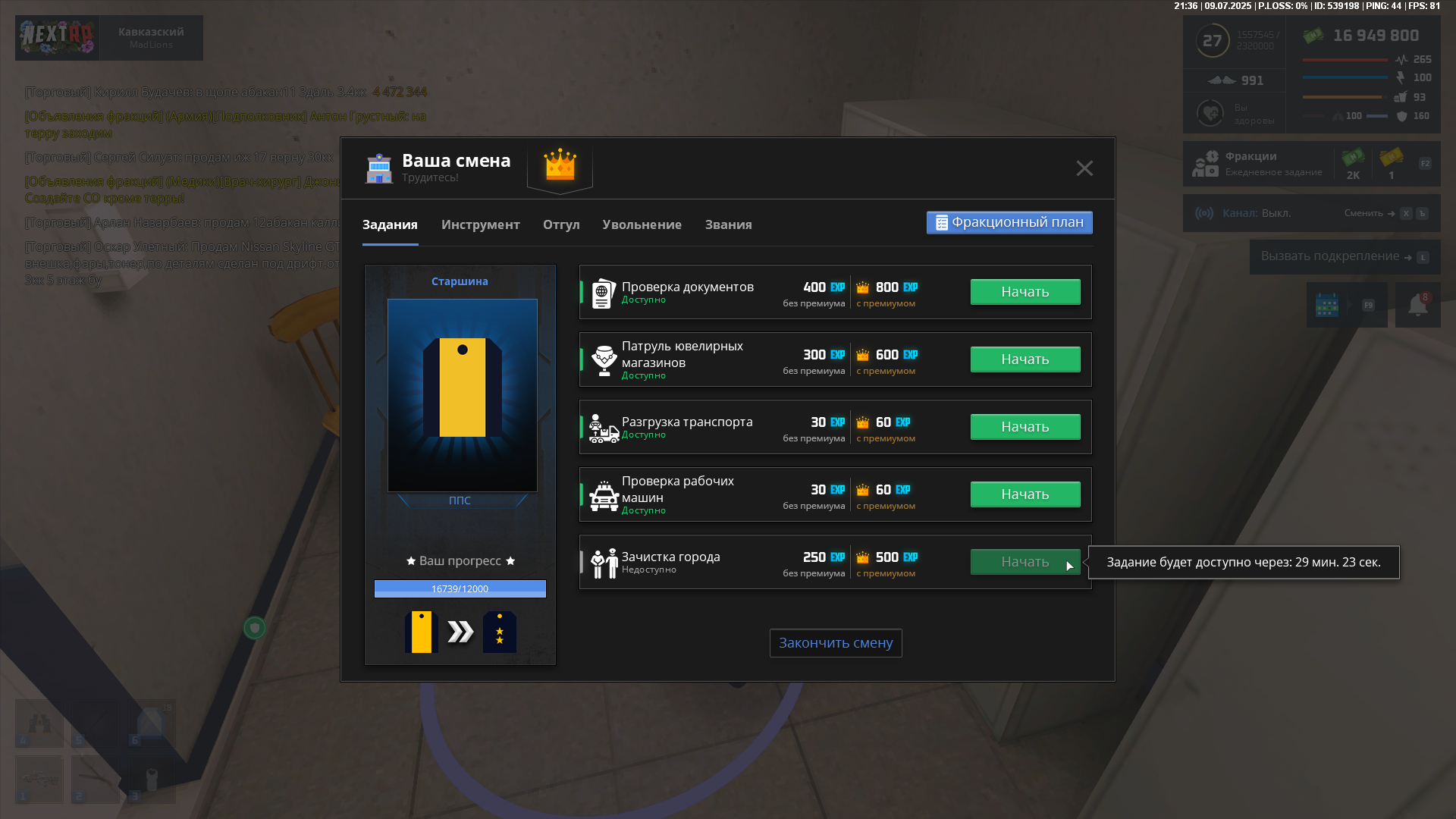This screenshot has width=1456, height=819.
Task: Click the weapon slot 1 in hotbar
Action: (39, 779)
